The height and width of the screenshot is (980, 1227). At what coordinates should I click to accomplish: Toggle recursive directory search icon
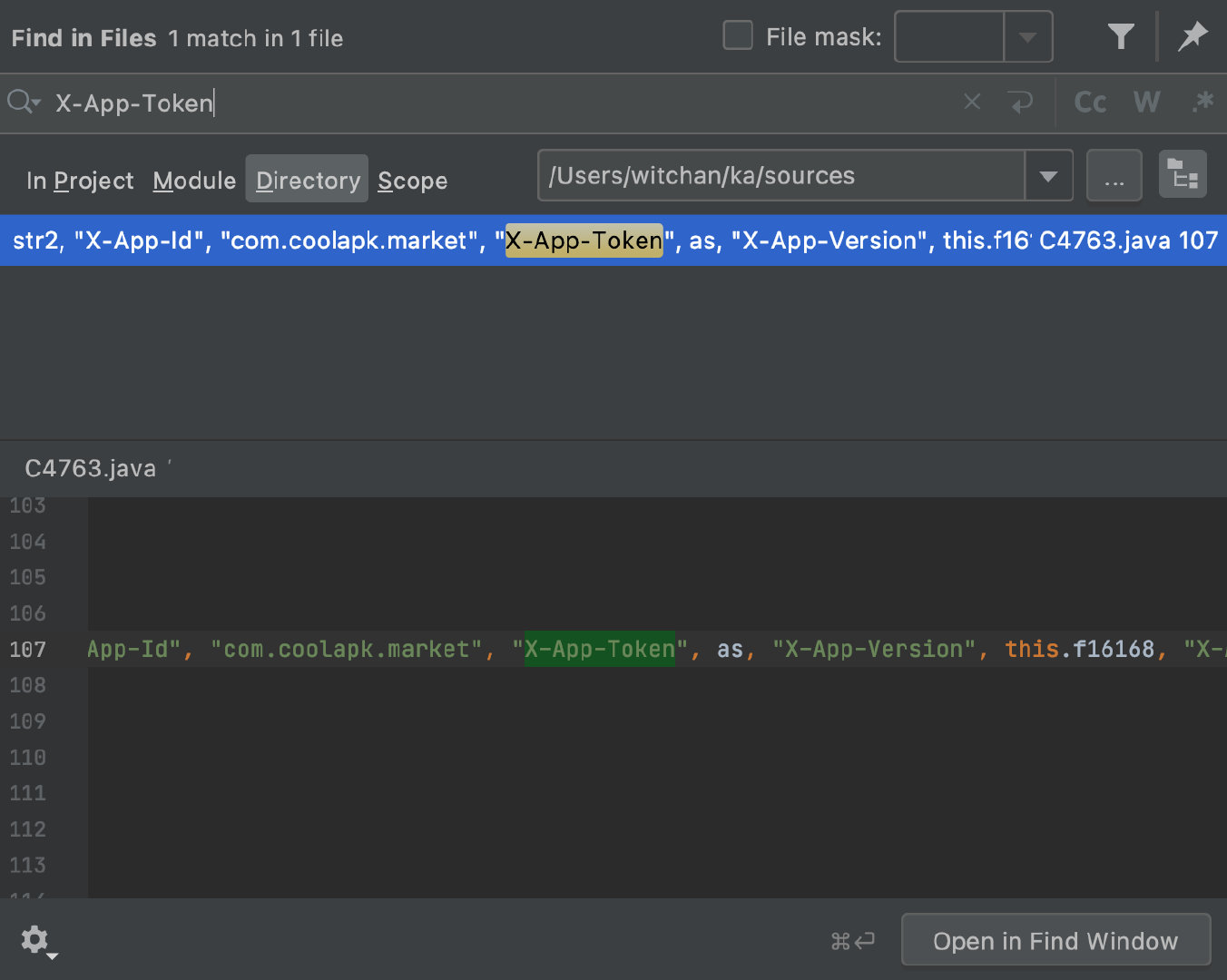click(x=1183, y=174)
